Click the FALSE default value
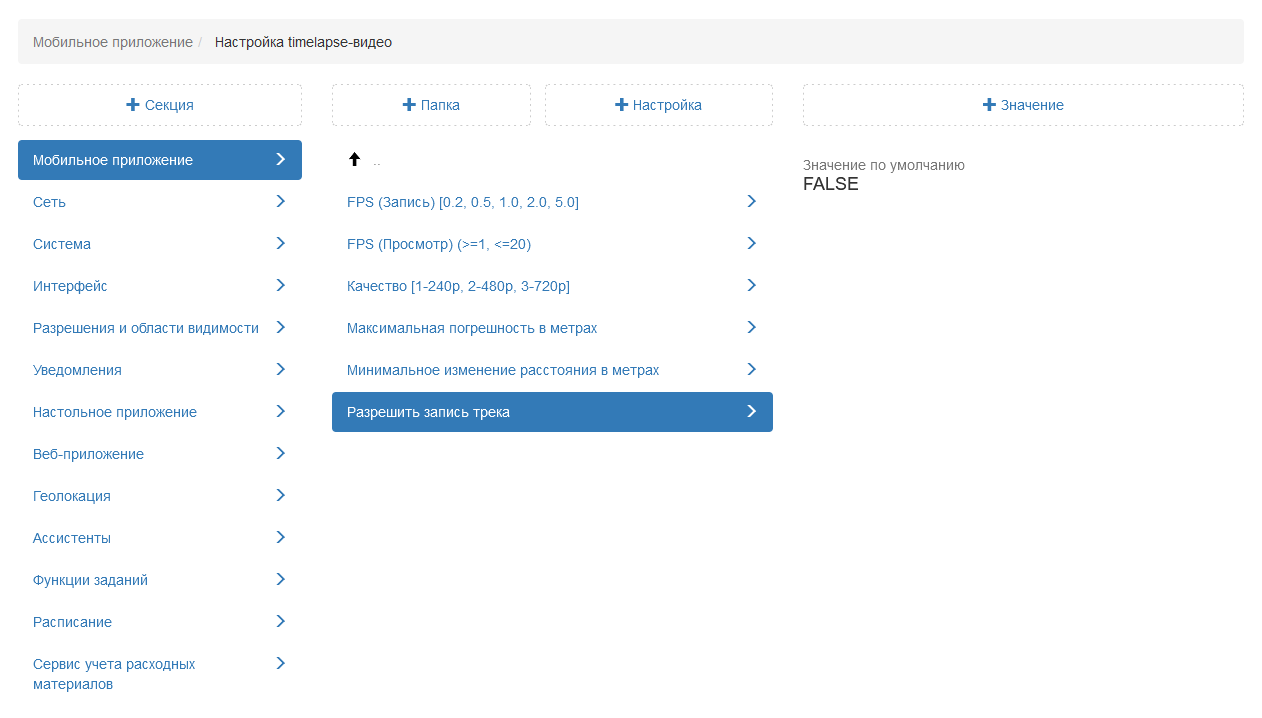 [830, 184]
